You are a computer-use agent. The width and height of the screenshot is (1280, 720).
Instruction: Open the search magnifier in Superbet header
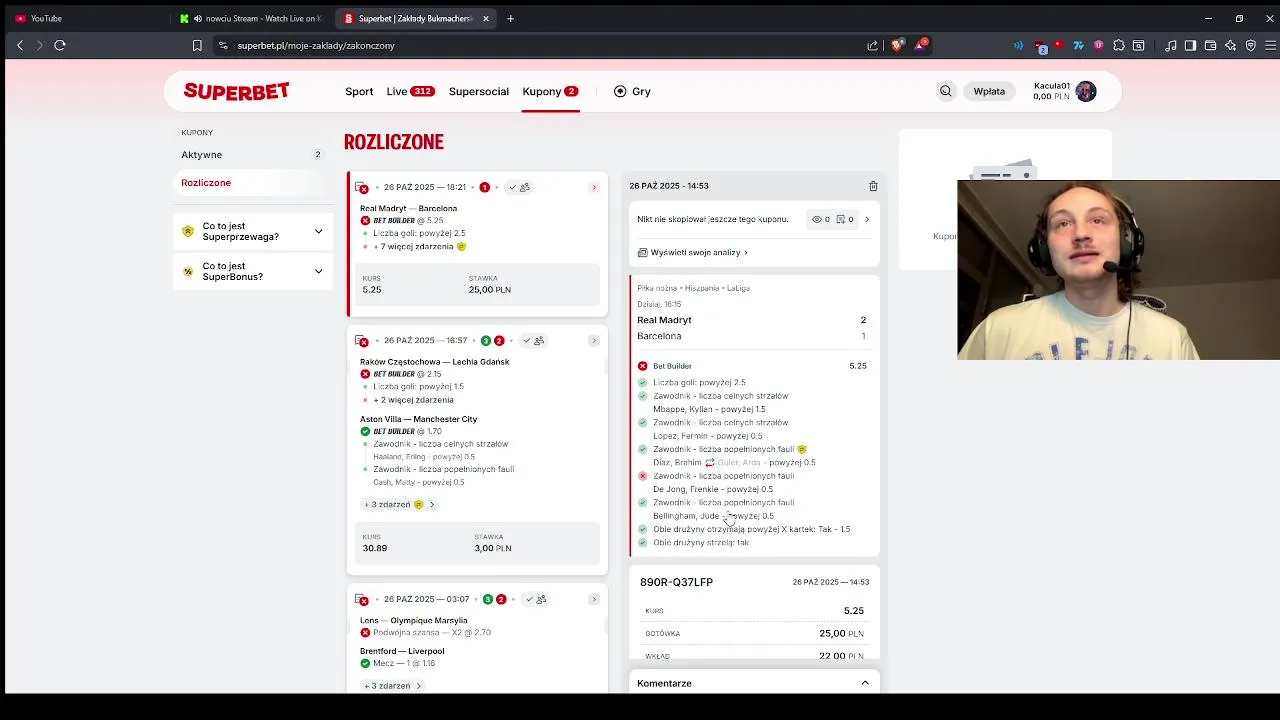tap(945, 91)
